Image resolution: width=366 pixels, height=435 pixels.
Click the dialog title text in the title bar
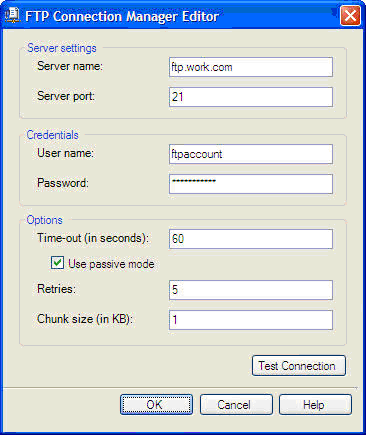point(122,16)
